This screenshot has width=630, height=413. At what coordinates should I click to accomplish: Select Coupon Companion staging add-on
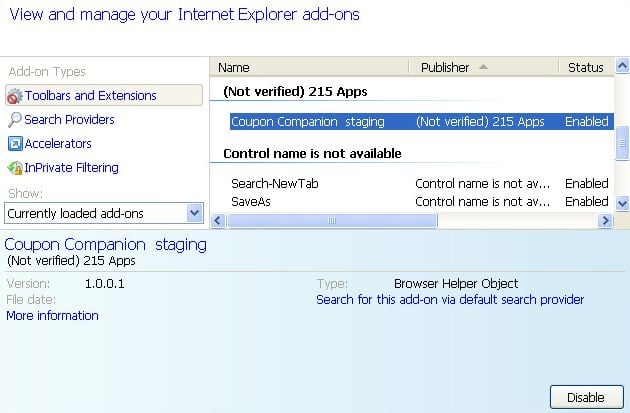300,122
